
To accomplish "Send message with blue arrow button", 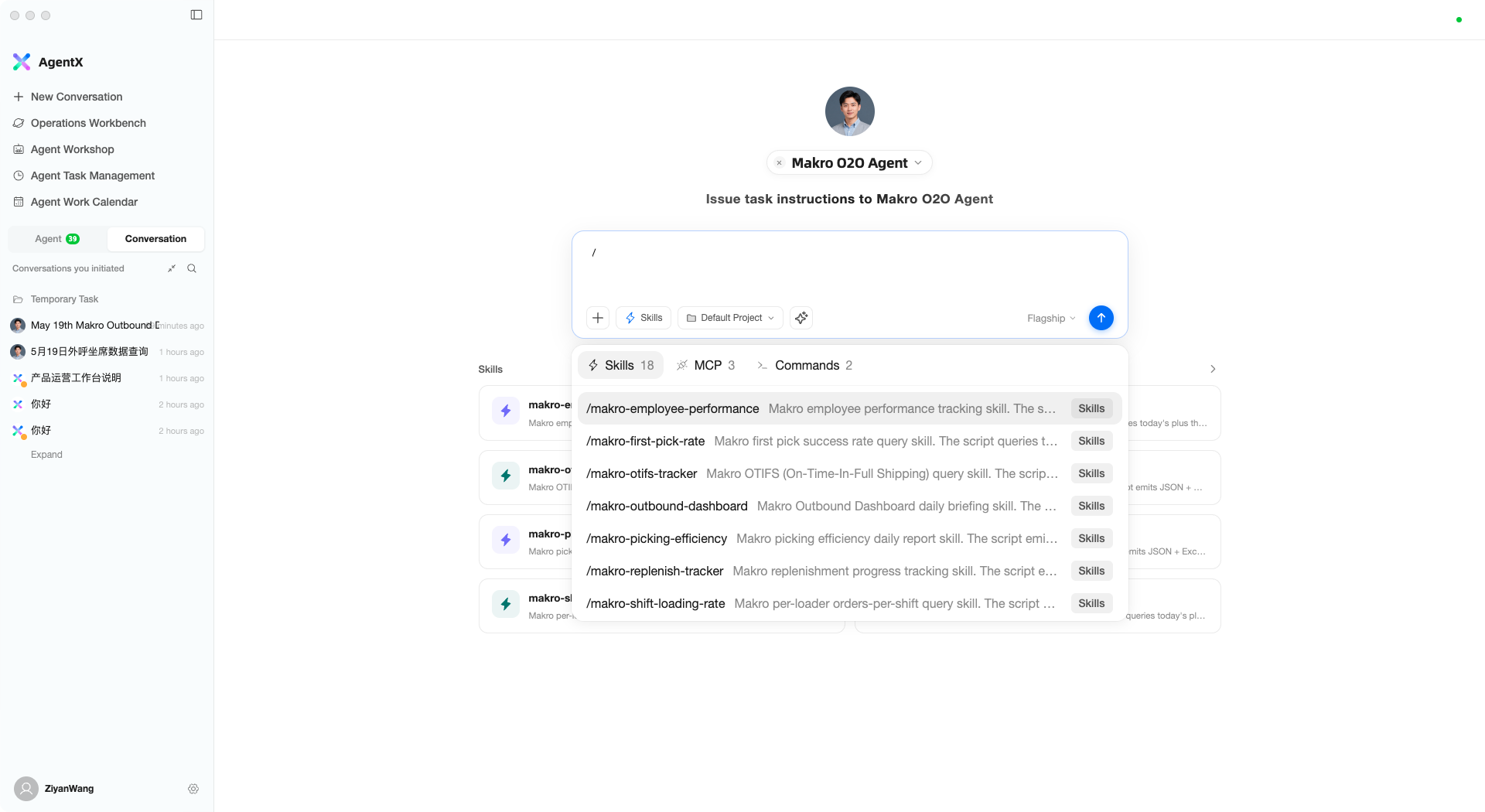I will (x=1101, y=318).
